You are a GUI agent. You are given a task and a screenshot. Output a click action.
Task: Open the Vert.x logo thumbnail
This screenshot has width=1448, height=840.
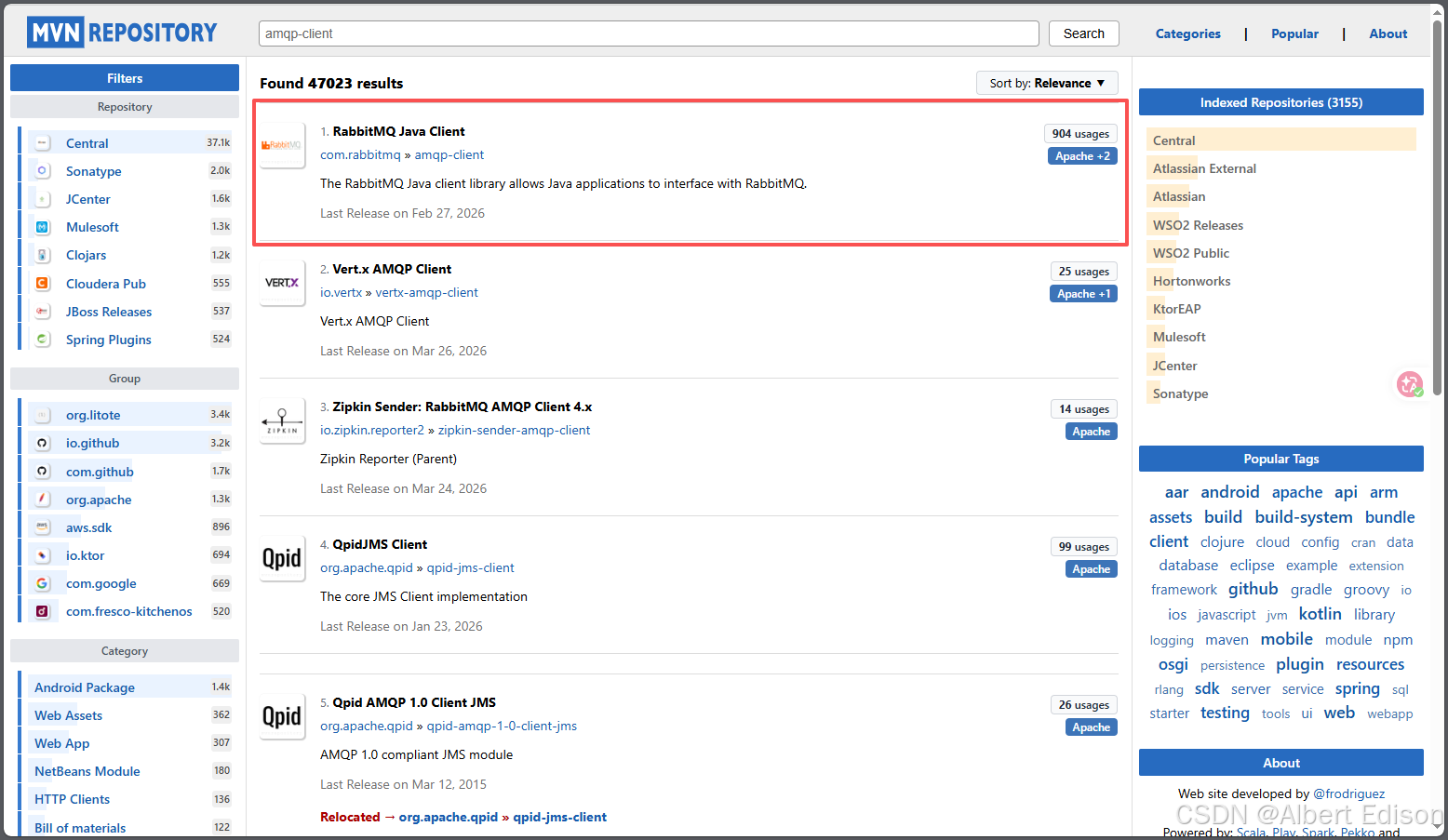(282, 283)
